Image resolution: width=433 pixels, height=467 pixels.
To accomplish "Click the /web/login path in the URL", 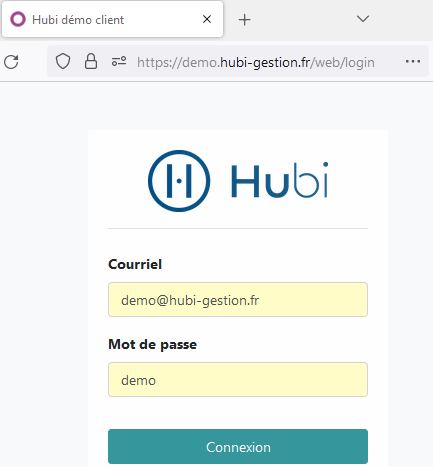I will [x=342, y=62].
